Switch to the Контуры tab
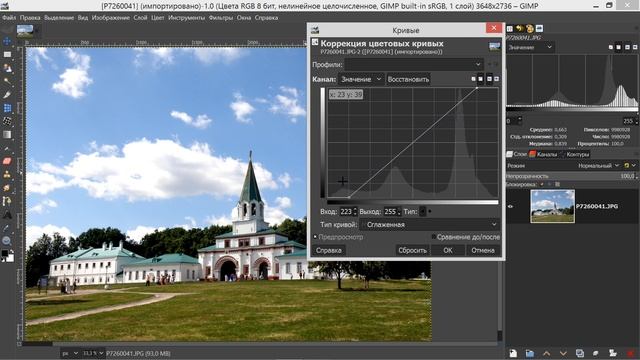The height and width of the screenshot is (360, 640). (x=574, y=154)
